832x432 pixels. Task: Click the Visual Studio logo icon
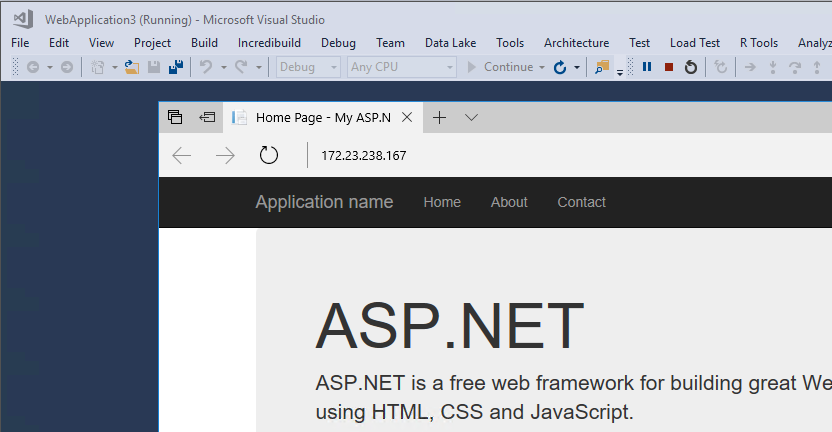[x=23, y=19]
